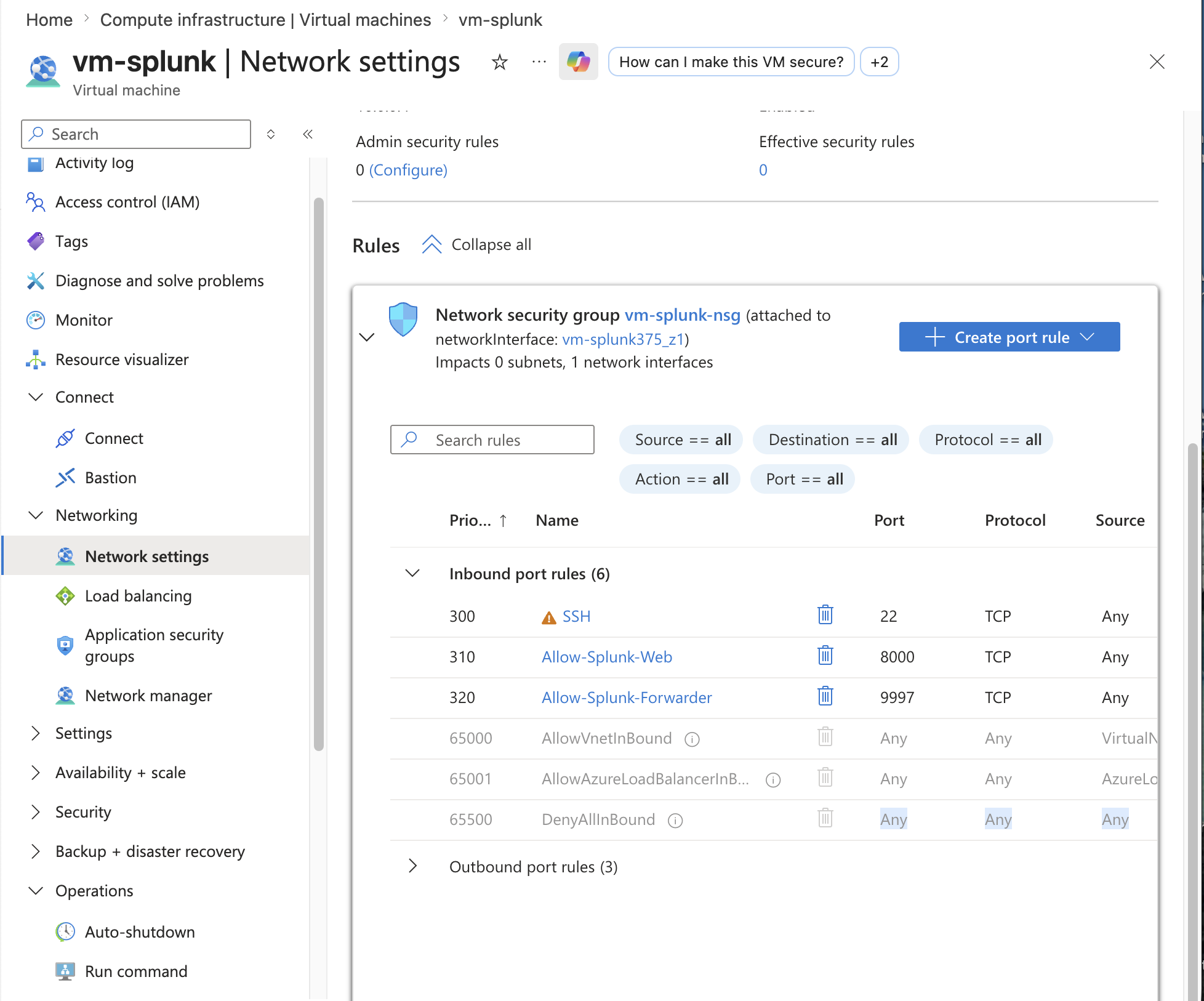Go to Home breadcrumb
The height and width of the screenshot is (1001, 1204).
[49, 20]
